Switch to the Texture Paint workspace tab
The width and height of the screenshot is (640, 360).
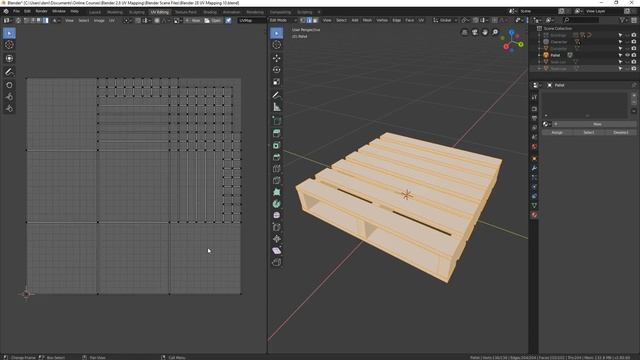186,12
